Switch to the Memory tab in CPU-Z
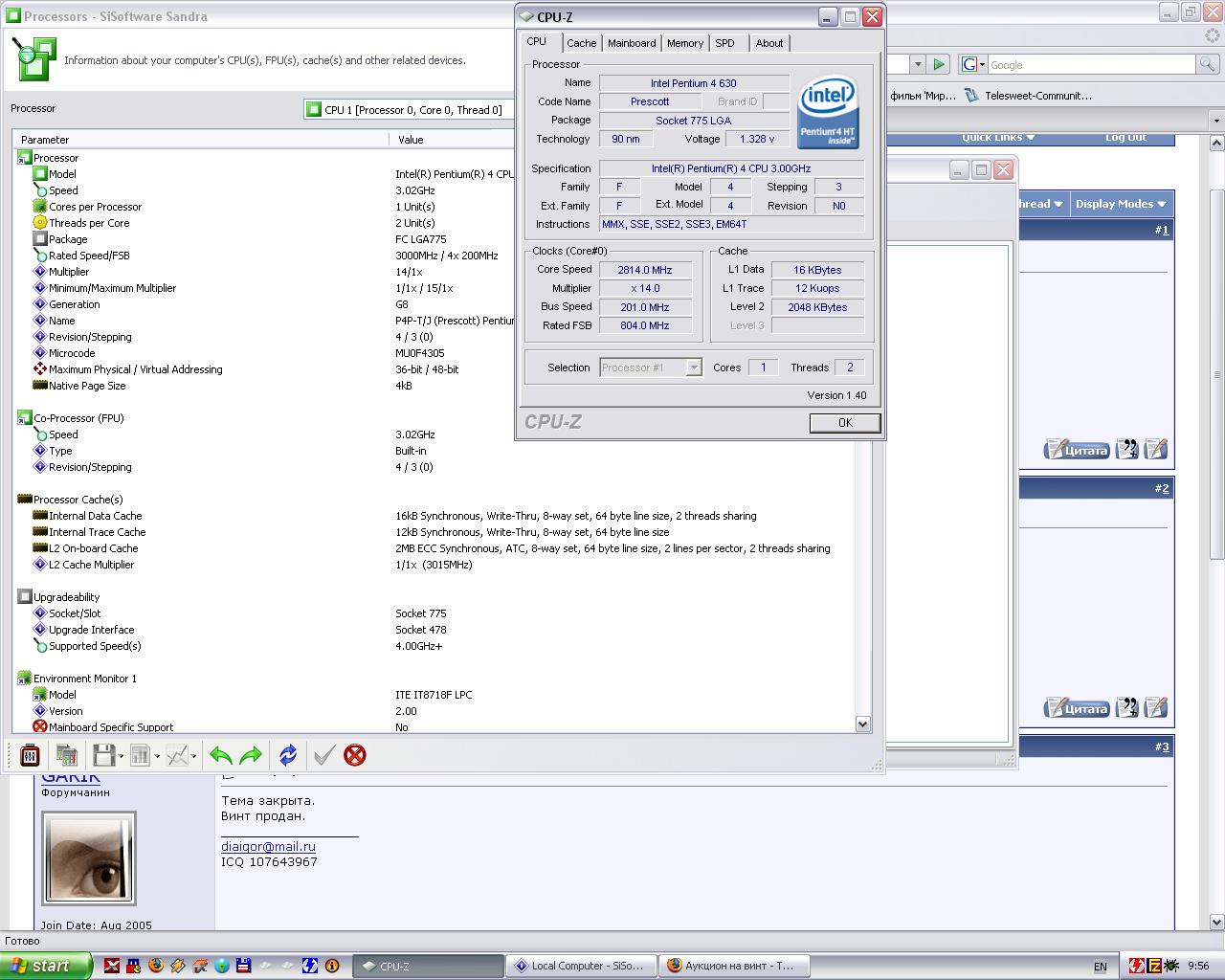 point(685,43)
